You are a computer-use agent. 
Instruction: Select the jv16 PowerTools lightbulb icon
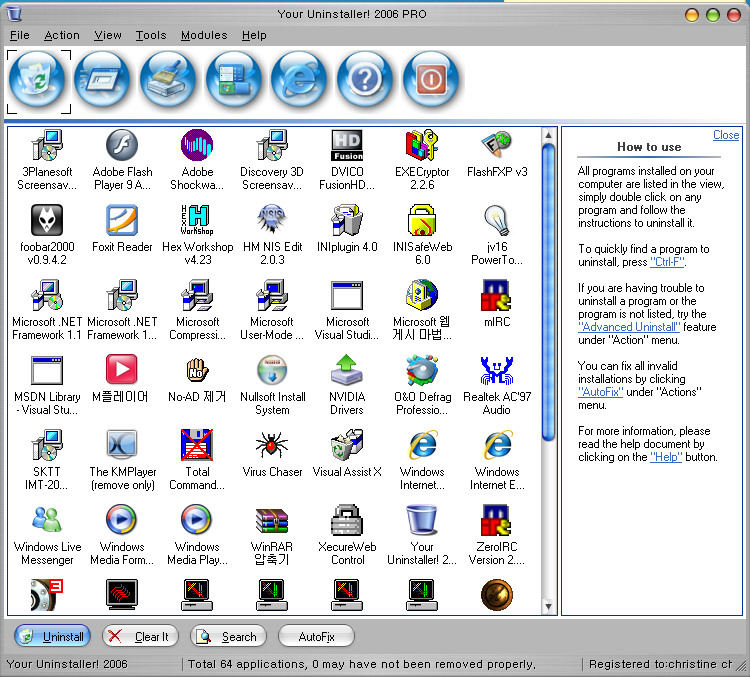pyautogui.click(x=497, y=220)
